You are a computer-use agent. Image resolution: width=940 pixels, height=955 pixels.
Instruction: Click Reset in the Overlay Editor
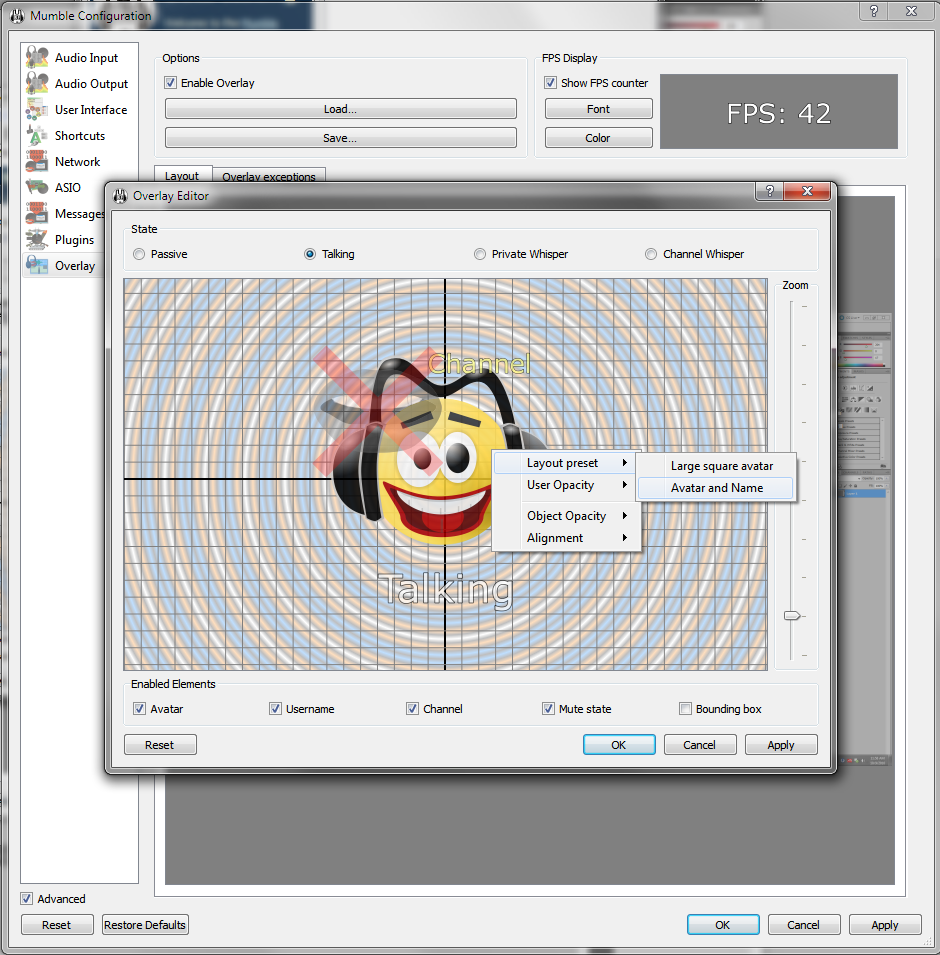(x=160, y=745)
